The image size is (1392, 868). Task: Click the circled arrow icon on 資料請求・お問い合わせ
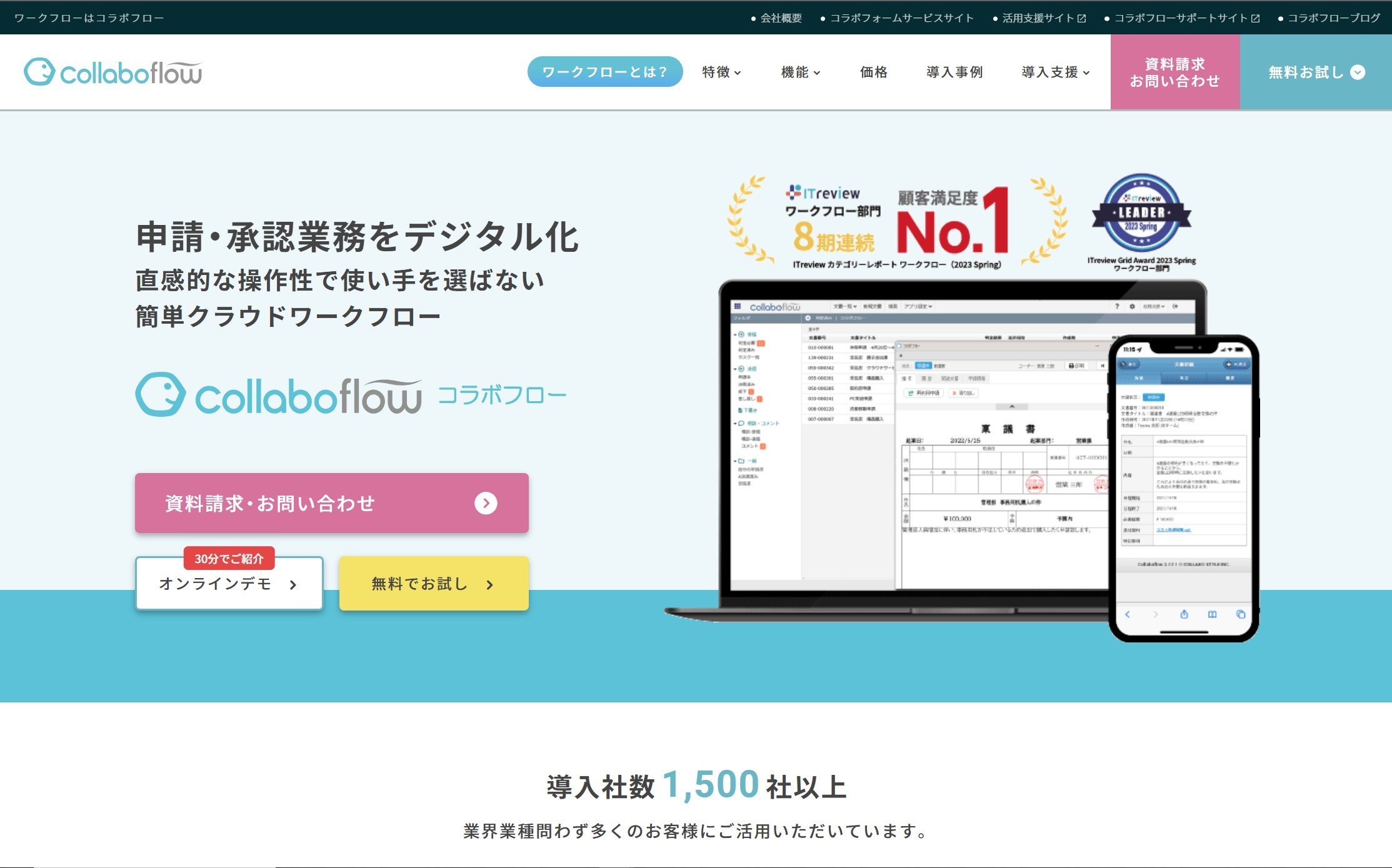(x=486, y=503)
